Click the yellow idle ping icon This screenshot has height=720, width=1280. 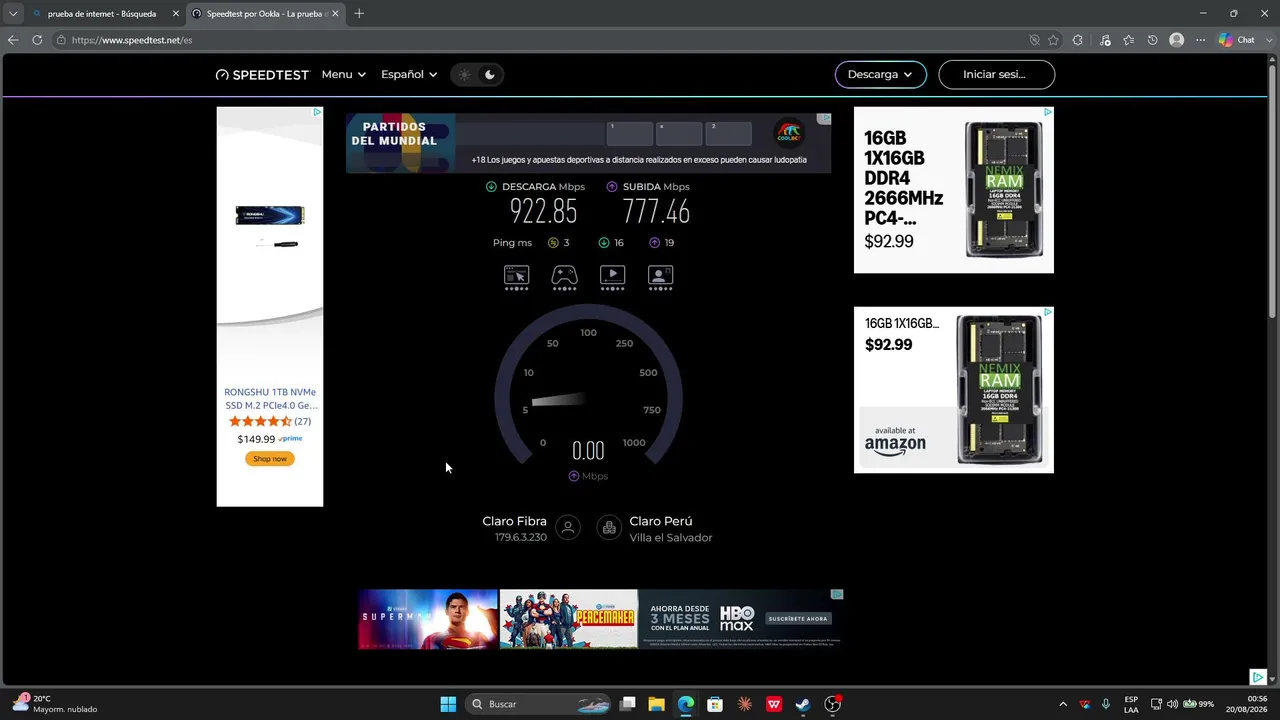[553, 243]
